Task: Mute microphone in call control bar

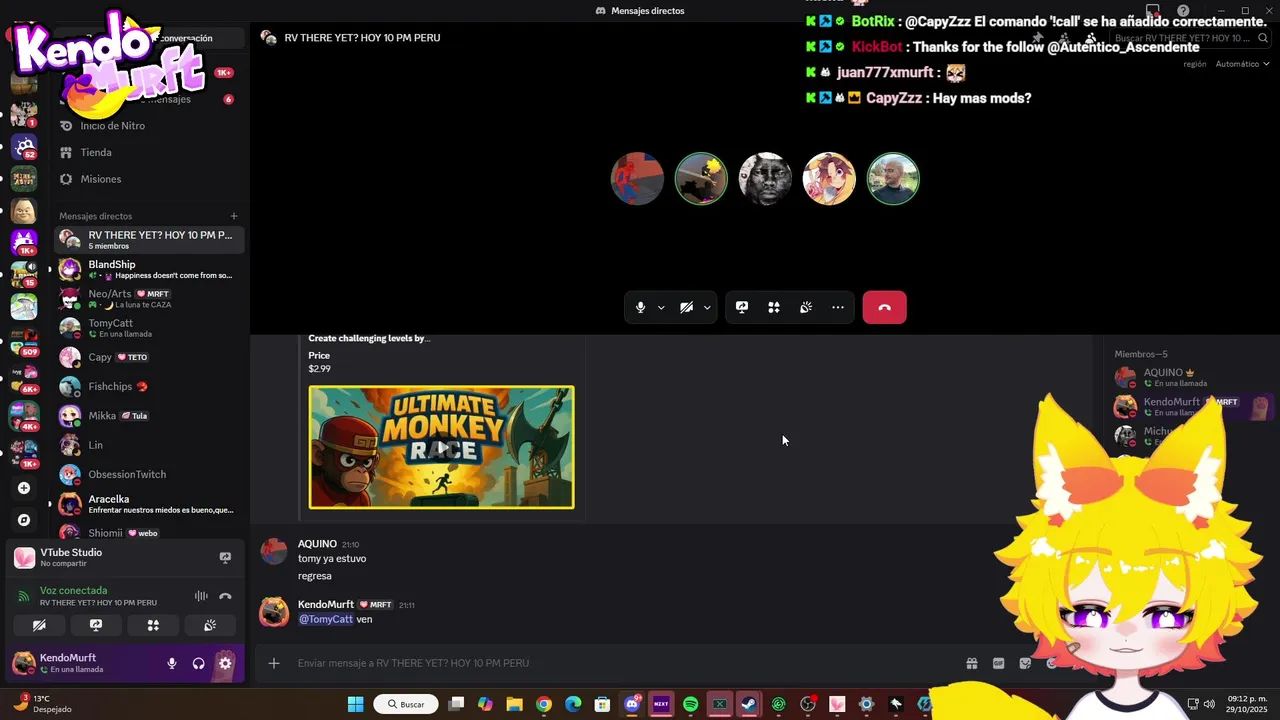Action: point(641,307)
